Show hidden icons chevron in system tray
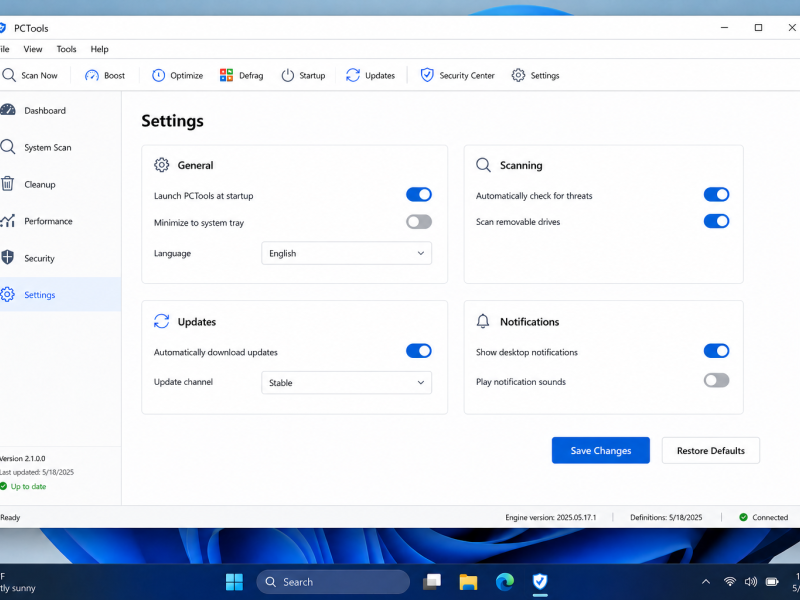Viewport: 800px width, 600px height. (x=706, y=582)
